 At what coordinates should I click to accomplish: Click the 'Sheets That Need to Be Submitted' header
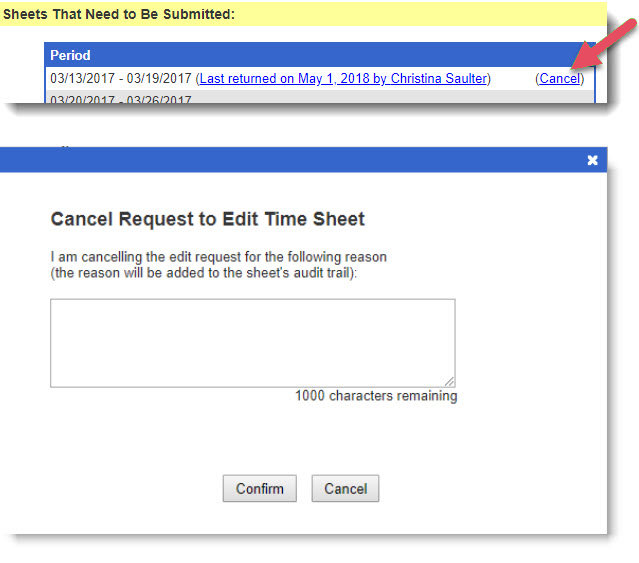click(120, 15)
